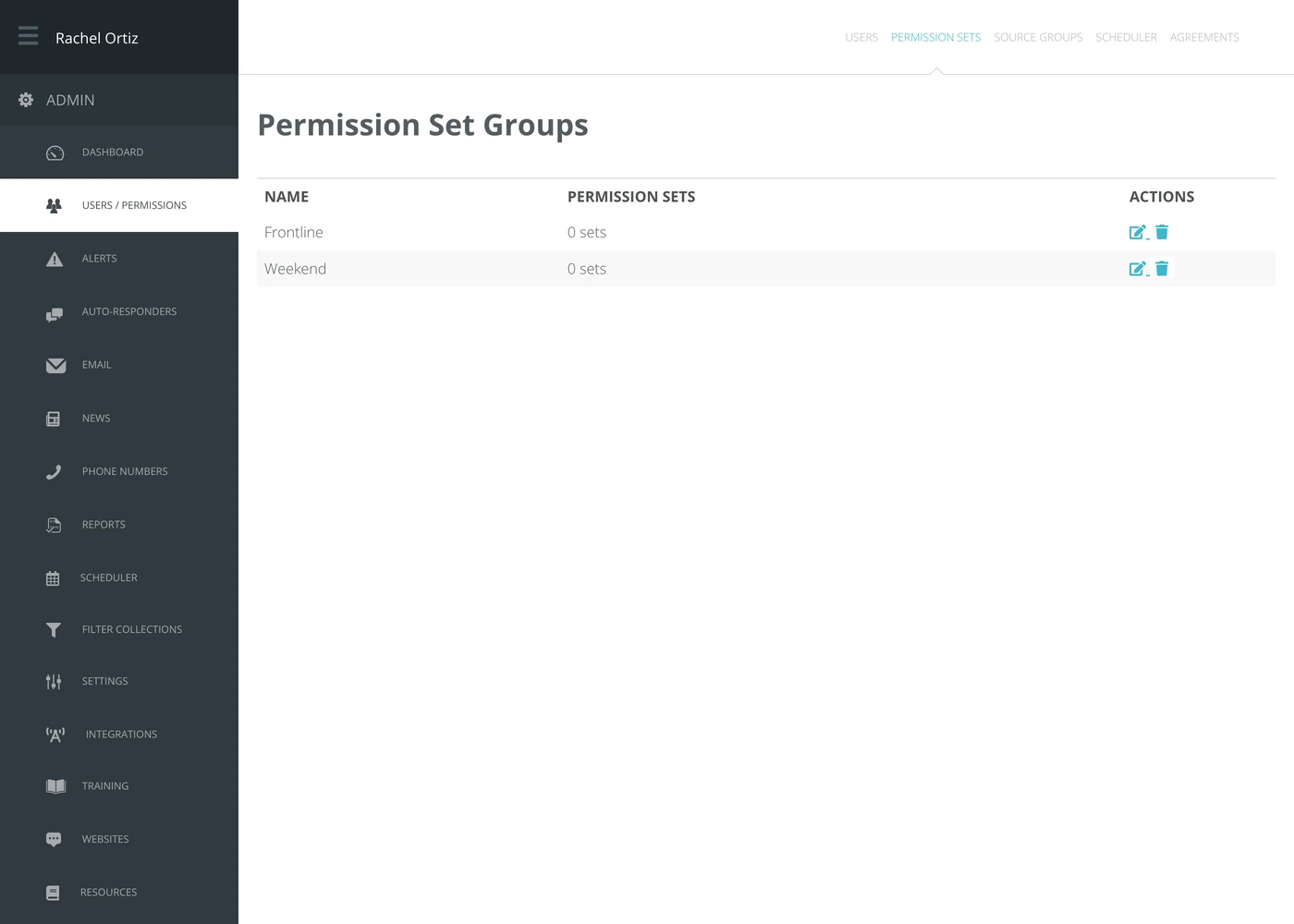Click the Integrations antenna icon

coord(55,735)
